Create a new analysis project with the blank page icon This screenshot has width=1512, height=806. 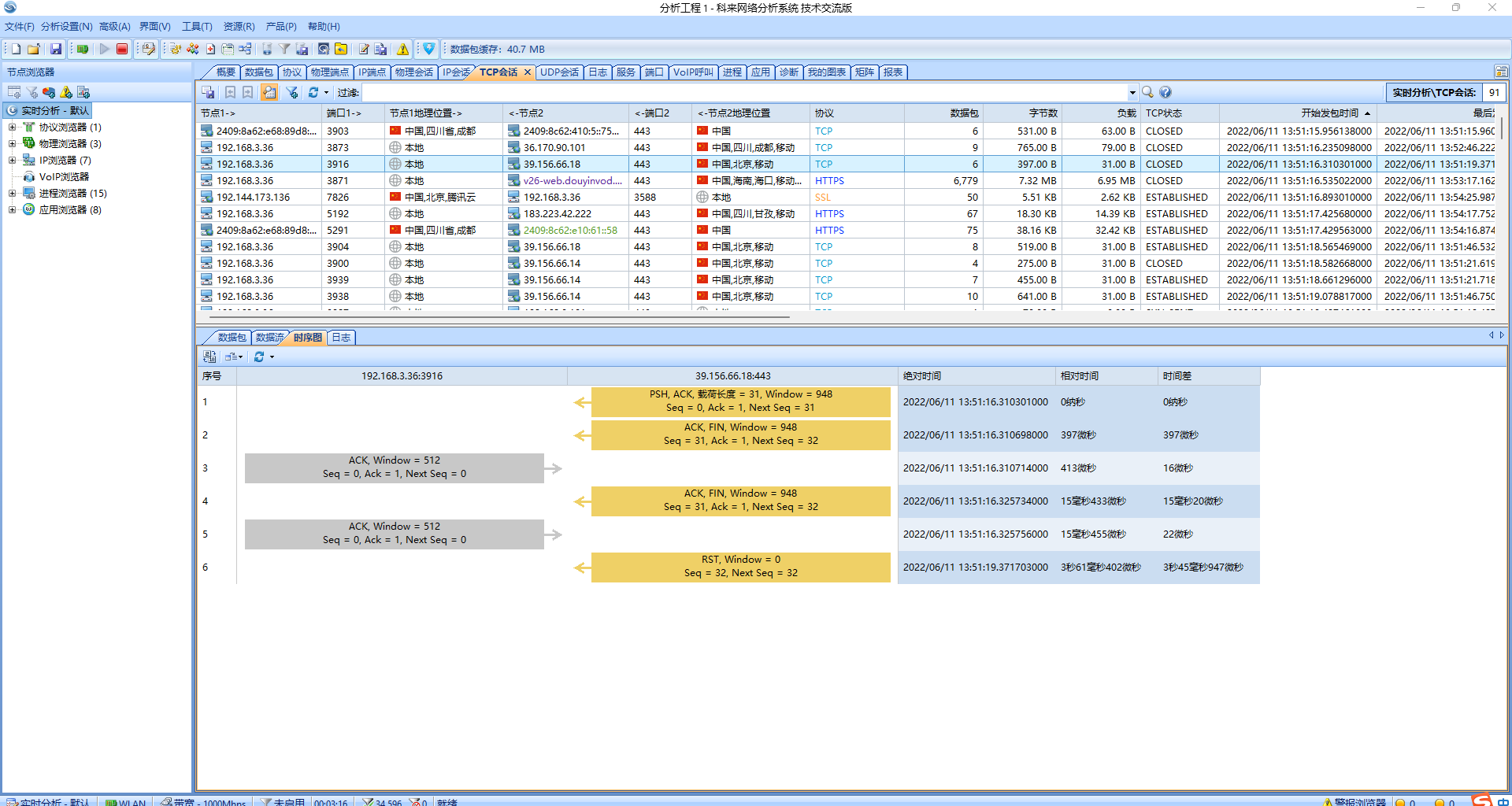click(16, 49)
